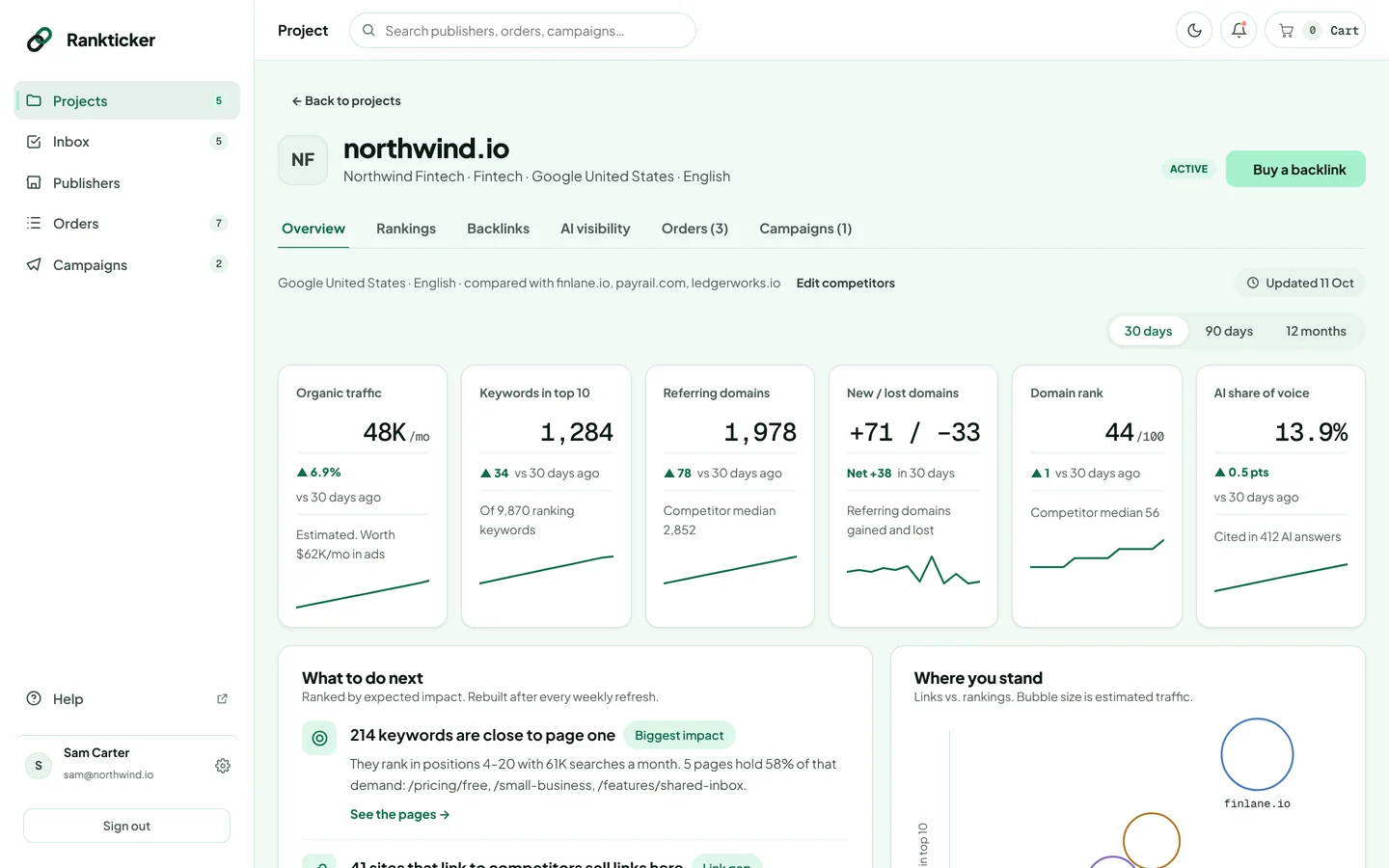Screen dimensions: 1389x868
Task: Click the Keywords in top 10 card
Action: click(546, 496)
